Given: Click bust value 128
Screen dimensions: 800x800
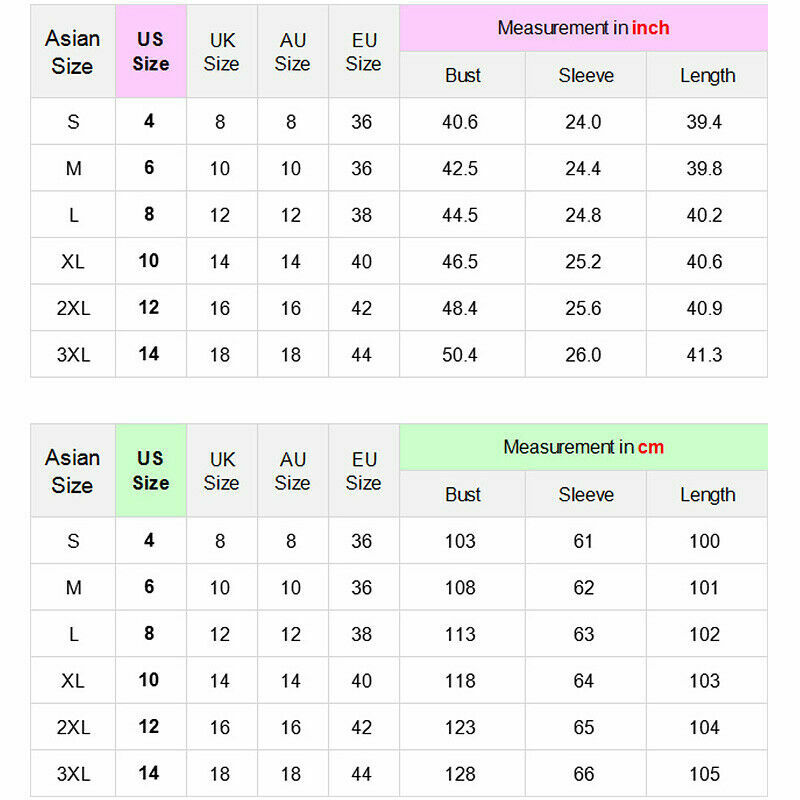Looking at the screenshot, I should point(460,774).
